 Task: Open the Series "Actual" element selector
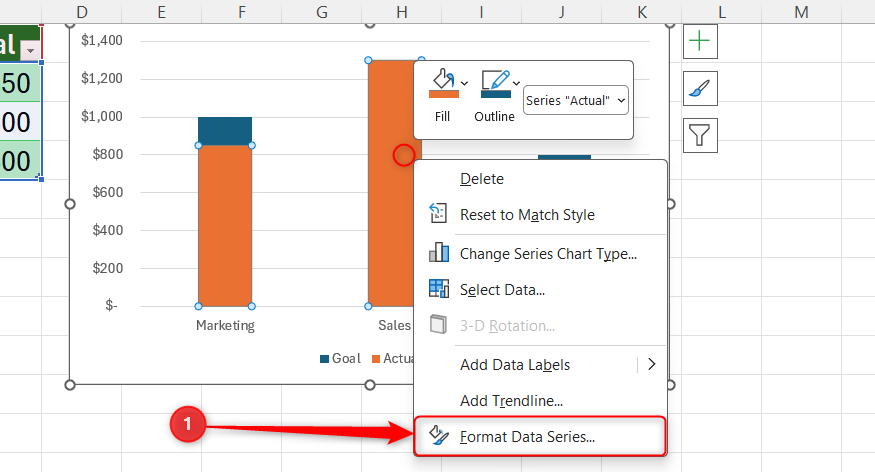tap(576, 100)
